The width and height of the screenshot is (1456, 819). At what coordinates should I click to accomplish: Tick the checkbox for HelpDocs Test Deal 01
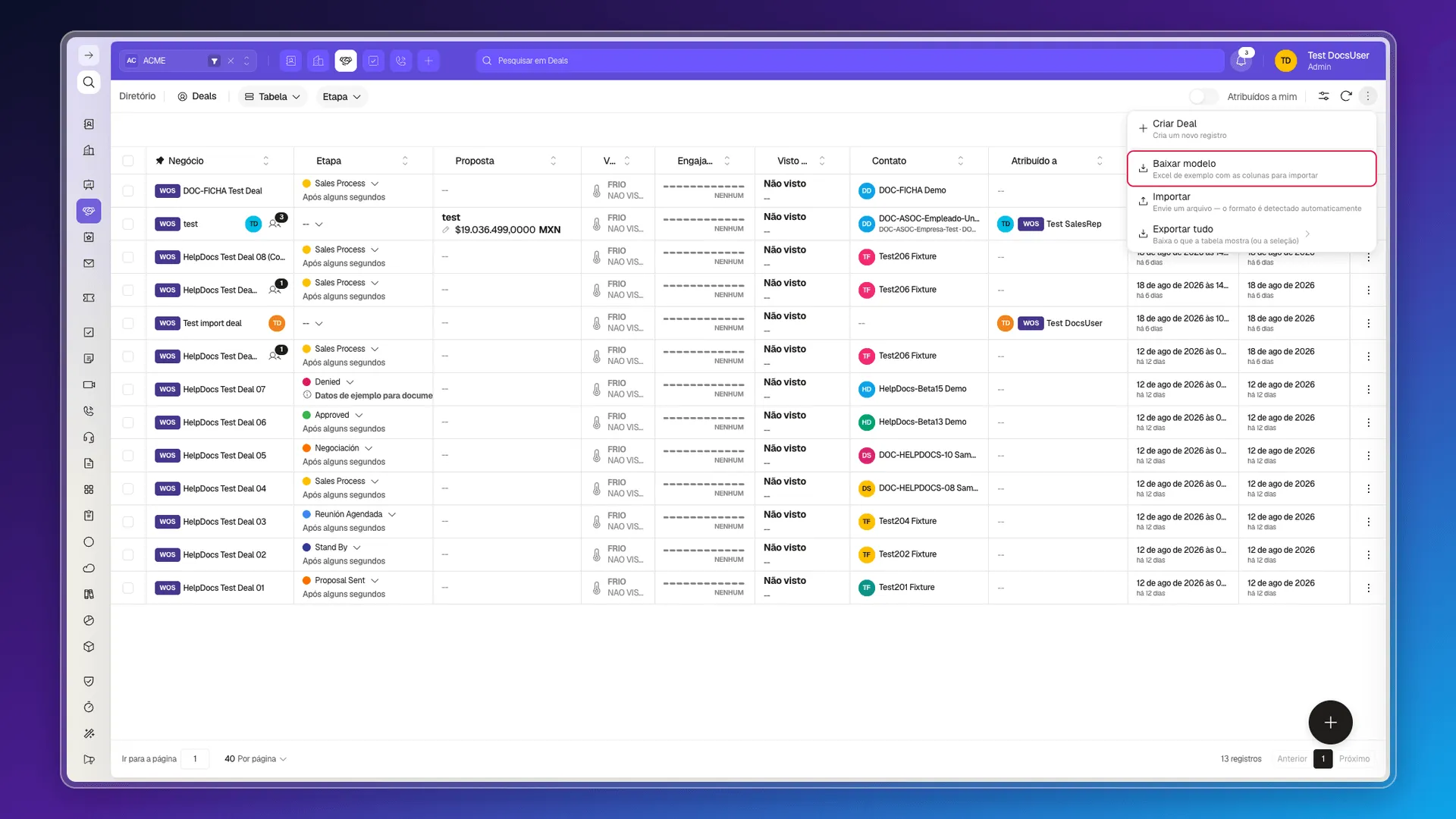point(127,588)
